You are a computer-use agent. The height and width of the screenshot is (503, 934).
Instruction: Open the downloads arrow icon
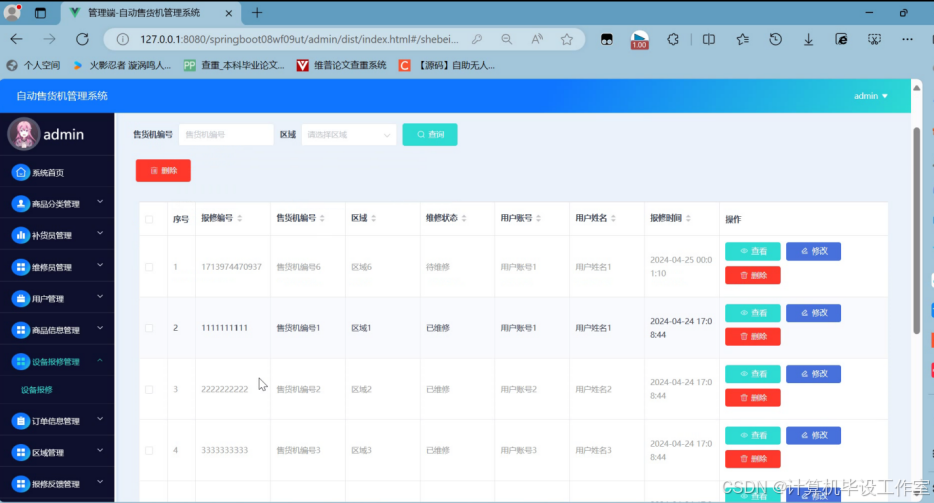click(808, 39)
